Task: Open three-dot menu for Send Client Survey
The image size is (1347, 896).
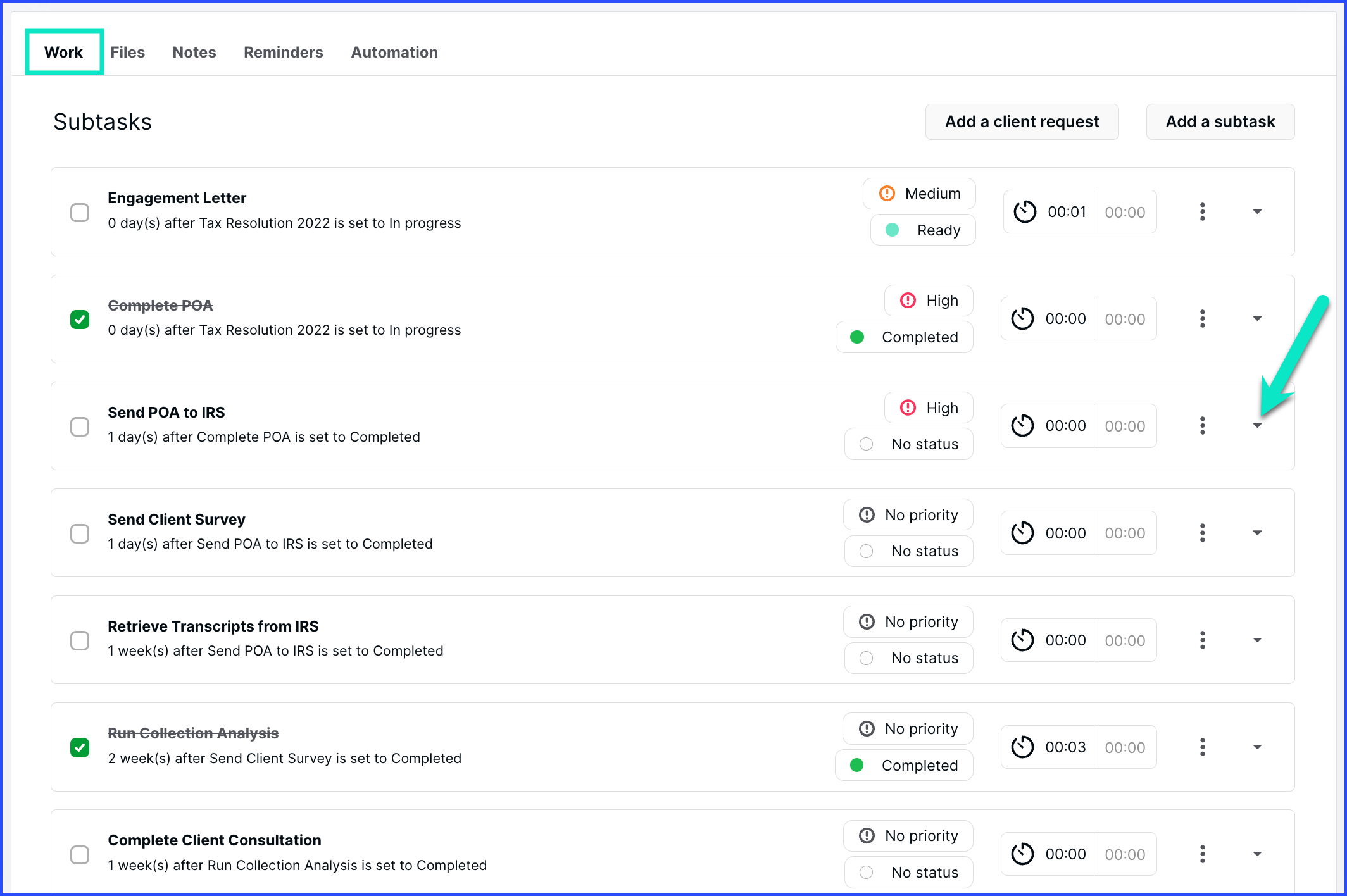Action: 1203,533
